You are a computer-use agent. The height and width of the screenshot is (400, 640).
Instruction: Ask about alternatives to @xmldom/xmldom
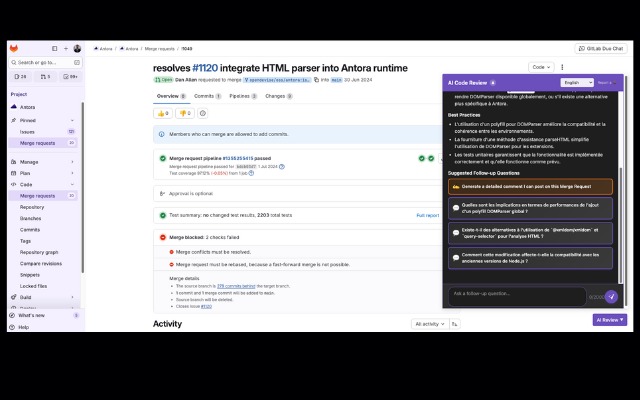[x=530, y=233]
